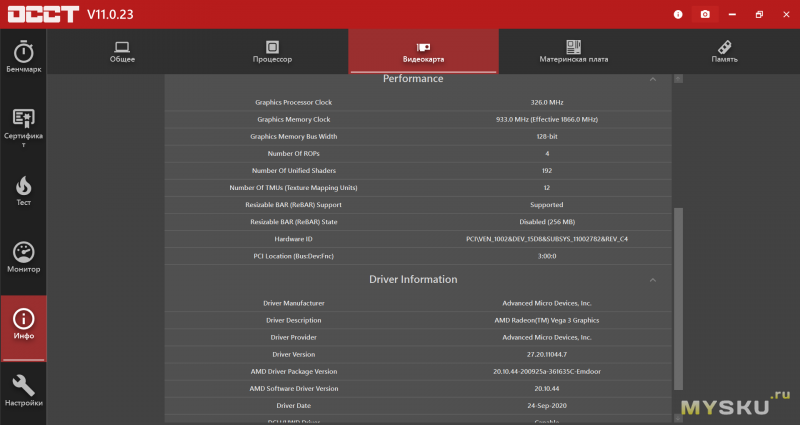The height and width of the screenshot is (425, 800).
Task: Select the Видеокарта tab
Action: click(423, 52)
